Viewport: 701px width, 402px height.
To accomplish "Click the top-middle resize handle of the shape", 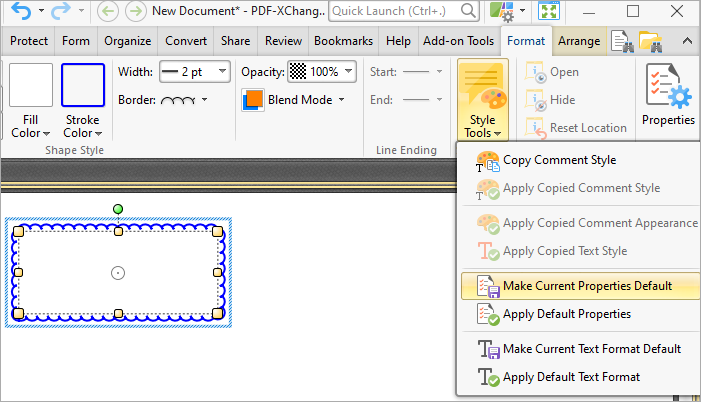I will coord(118,231).
